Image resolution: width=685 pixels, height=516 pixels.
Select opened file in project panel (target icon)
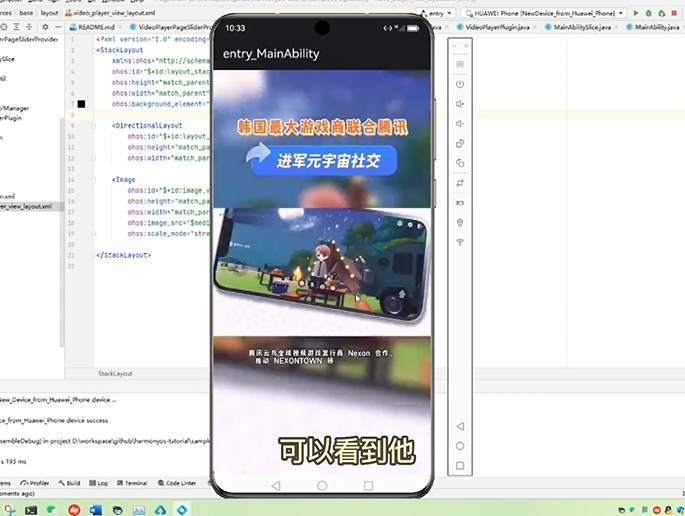pyautogui.click(x=3, y=27)
